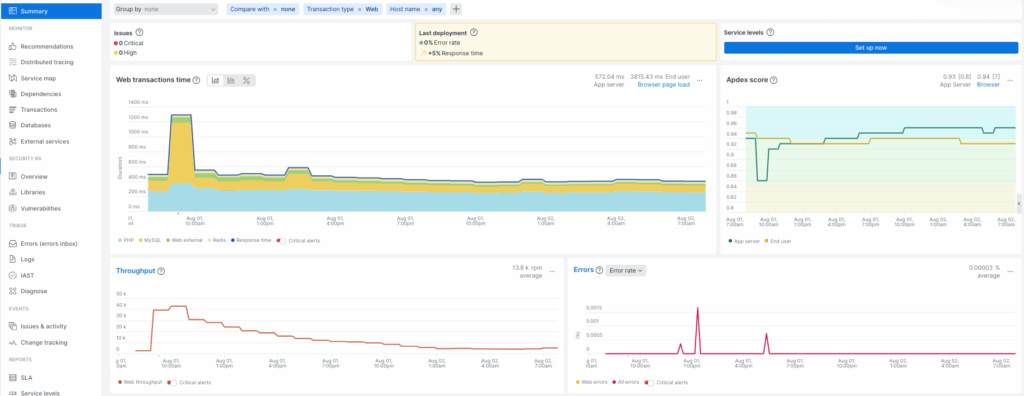Click the +5% Response time deployment text

point(455,53)
